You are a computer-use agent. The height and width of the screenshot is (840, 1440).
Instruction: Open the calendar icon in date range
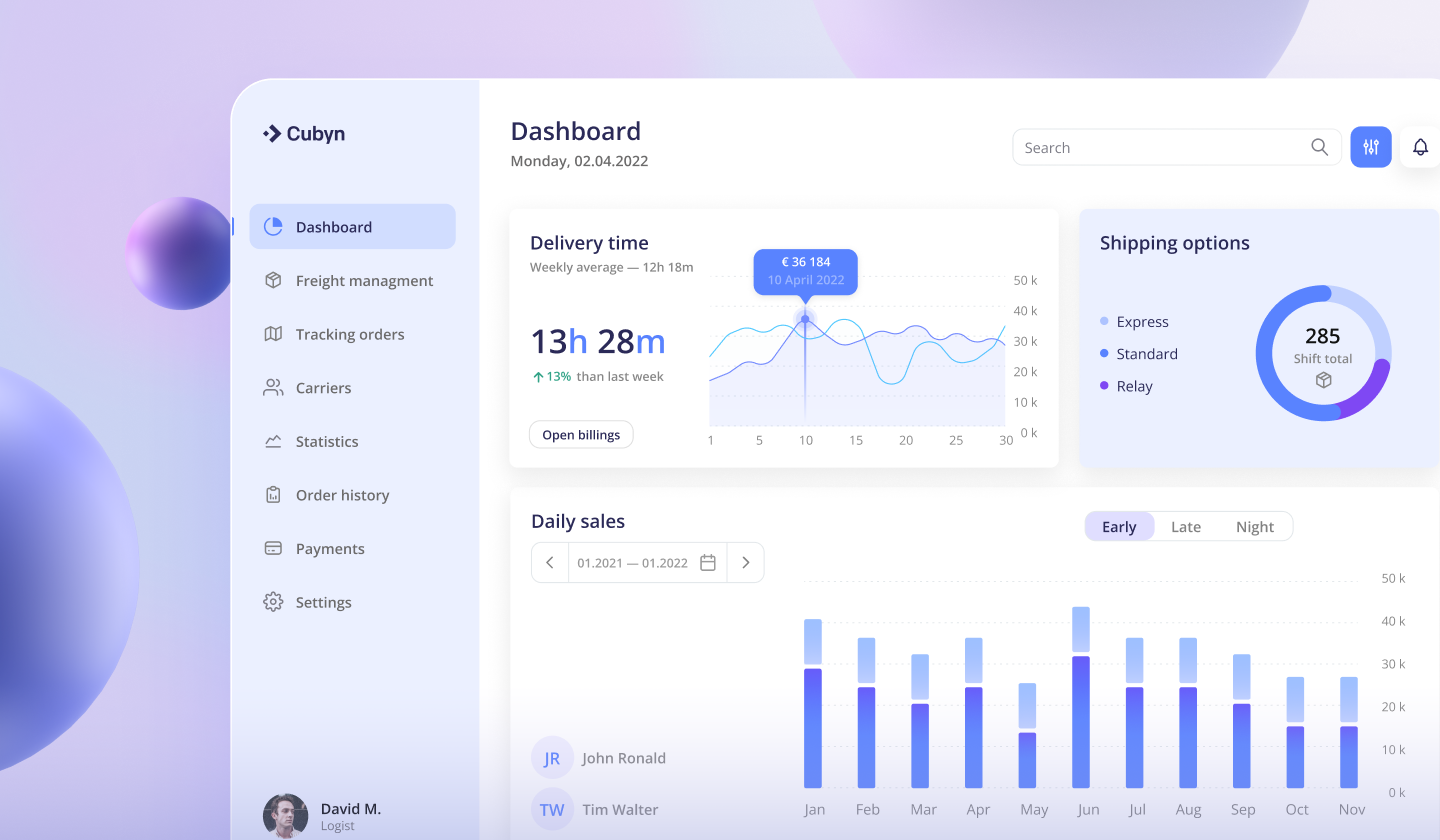point(708,562)
